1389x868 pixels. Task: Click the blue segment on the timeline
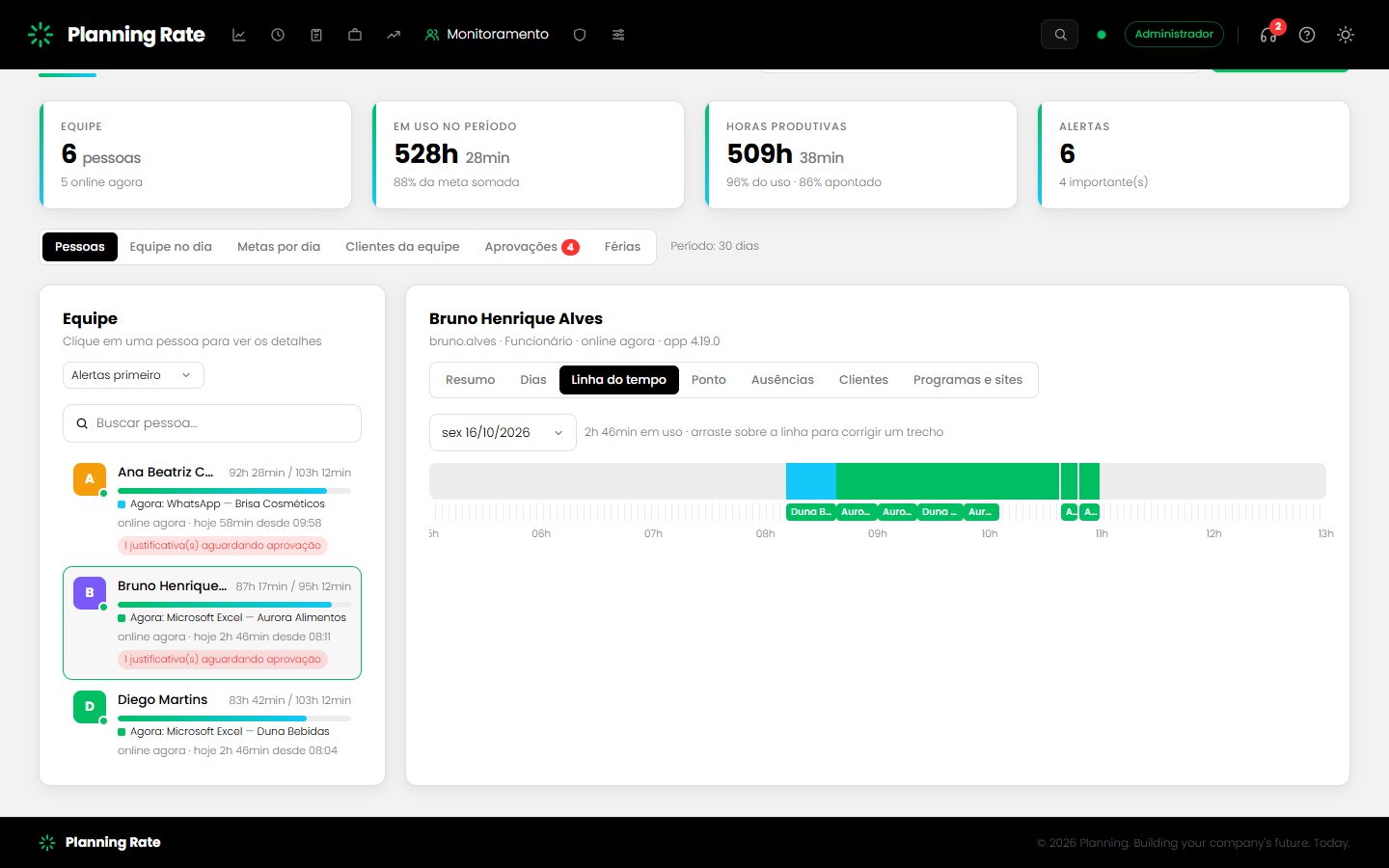click(x=811, y=481)
